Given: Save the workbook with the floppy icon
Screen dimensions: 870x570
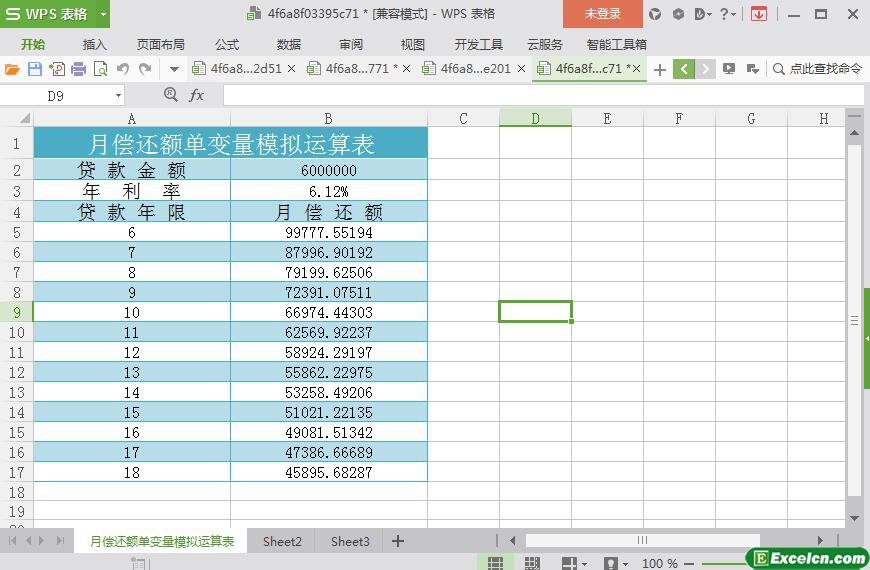Looking at the screenshot, I should (x=34, y=69).
